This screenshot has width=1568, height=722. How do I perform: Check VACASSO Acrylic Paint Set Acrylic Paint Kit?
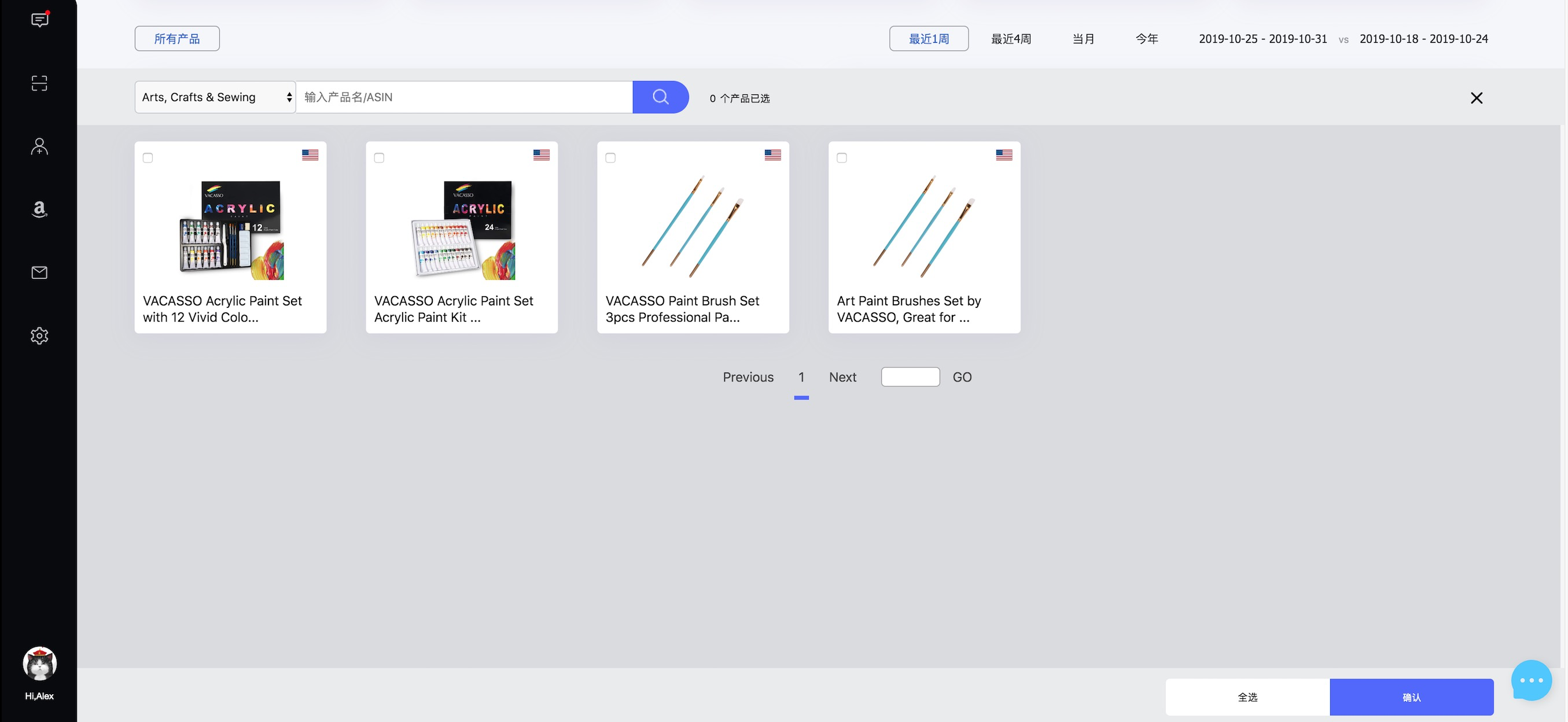click(x=379, y=158)
